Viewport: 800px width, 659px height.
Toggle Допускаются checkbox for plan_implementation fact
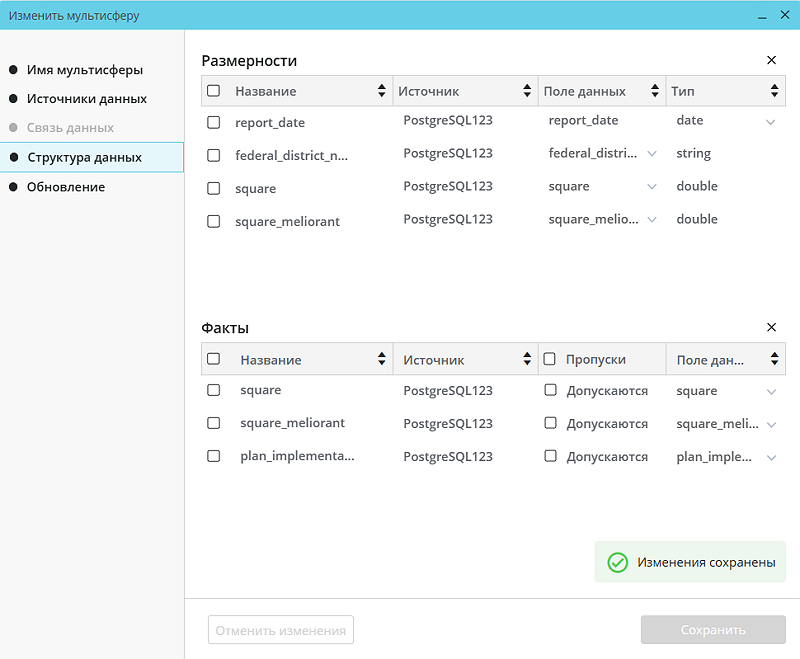click(550, 456)
